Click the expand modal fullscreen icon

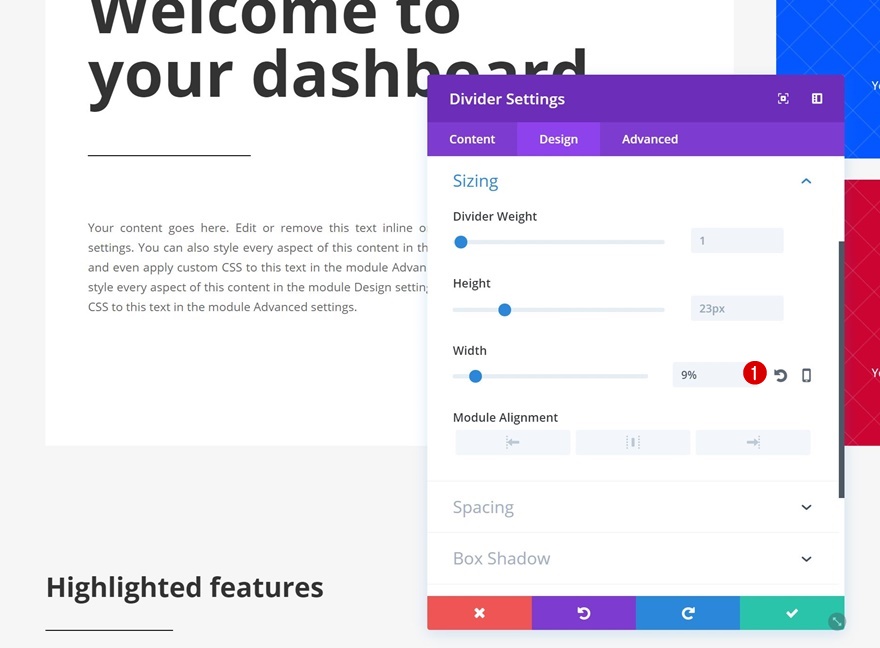pyautogui.click(x=783, y=99)
